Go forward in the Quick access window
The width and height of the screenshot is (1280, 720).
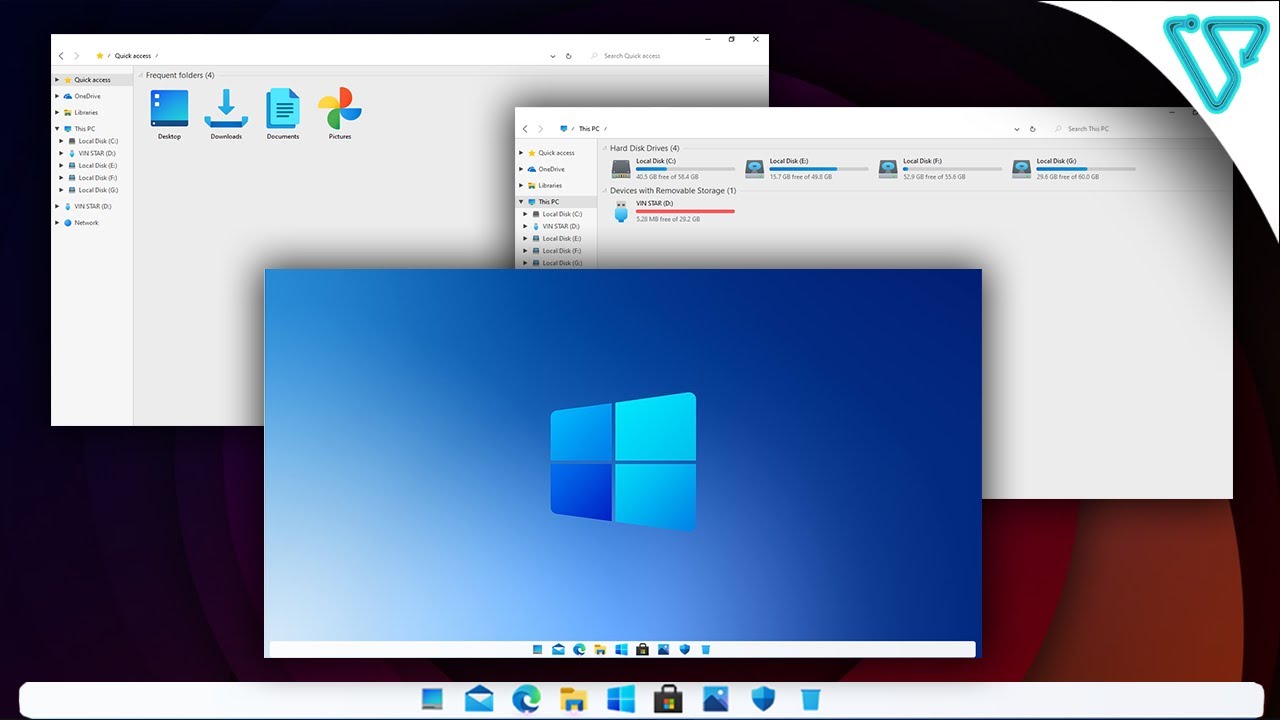point(77,56)
